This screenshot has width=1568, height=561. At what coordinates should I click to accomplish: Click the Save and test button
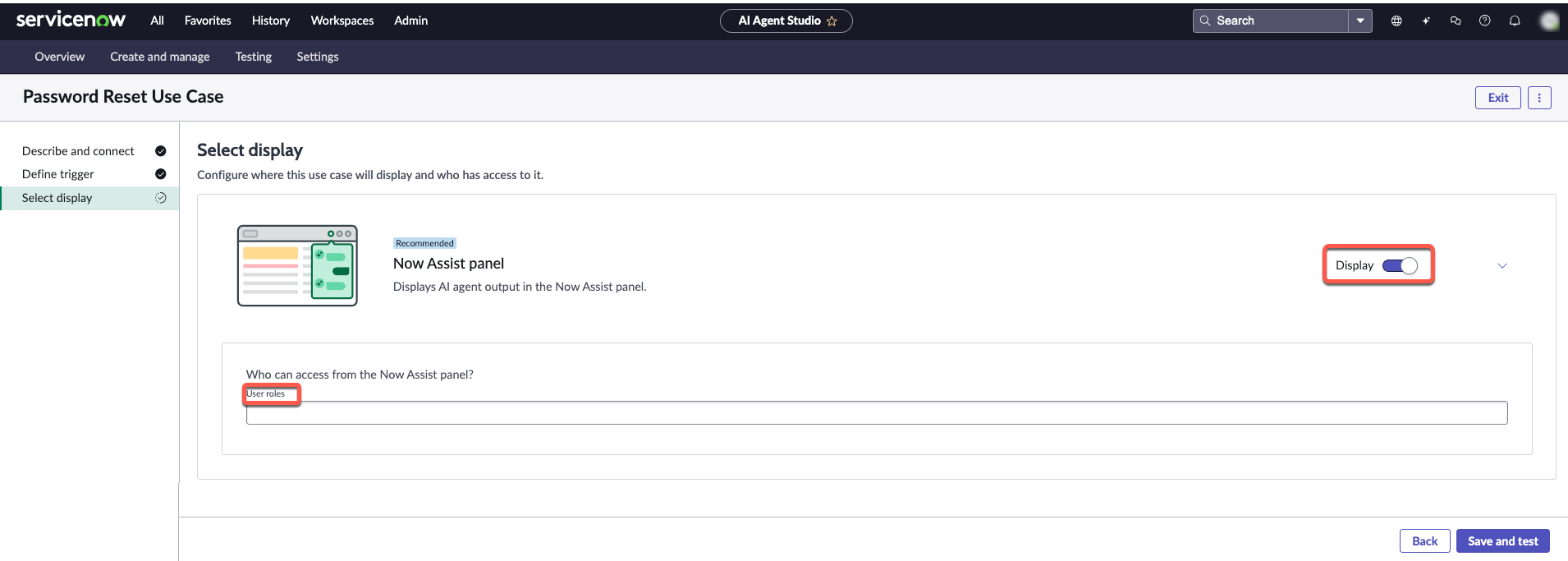point(1503,541)
